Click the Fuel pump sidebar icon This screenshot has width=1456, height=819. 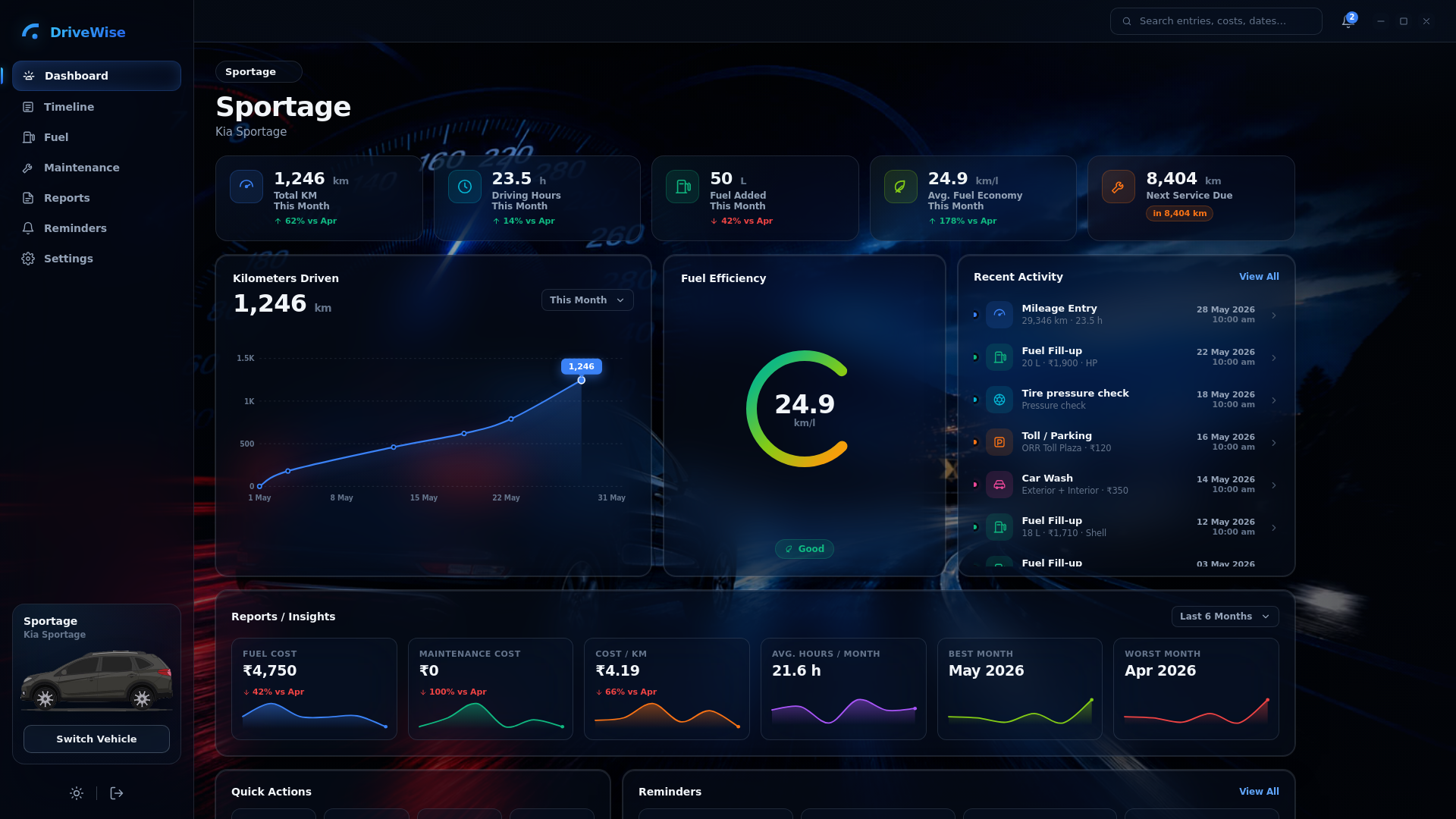[x=29, y=137]
